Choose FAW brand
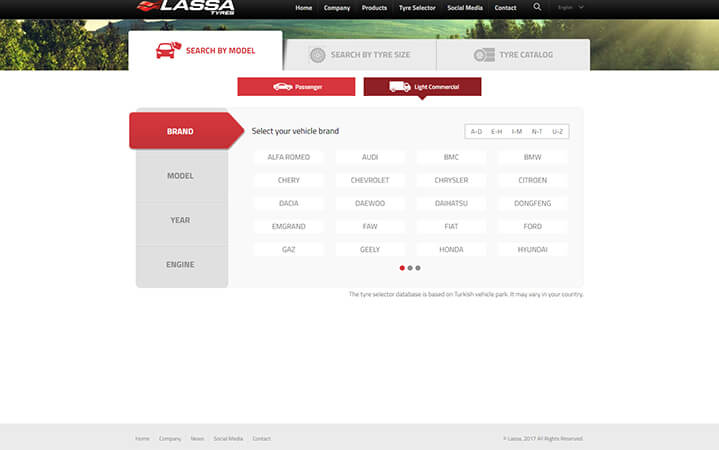This screenshot has width=719, height=450. (370, 227)
